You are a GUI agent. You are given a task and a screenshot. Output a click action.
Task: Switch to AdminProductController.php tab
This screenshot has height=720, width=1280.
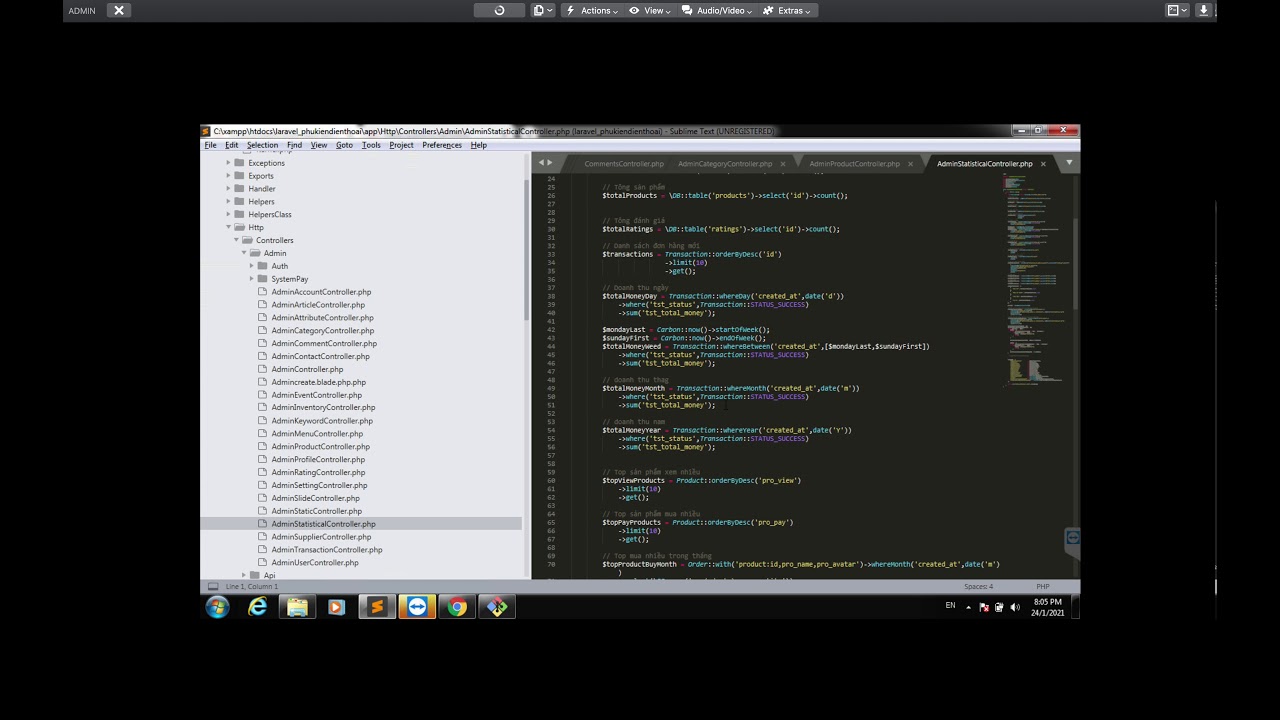click(854, 164)
